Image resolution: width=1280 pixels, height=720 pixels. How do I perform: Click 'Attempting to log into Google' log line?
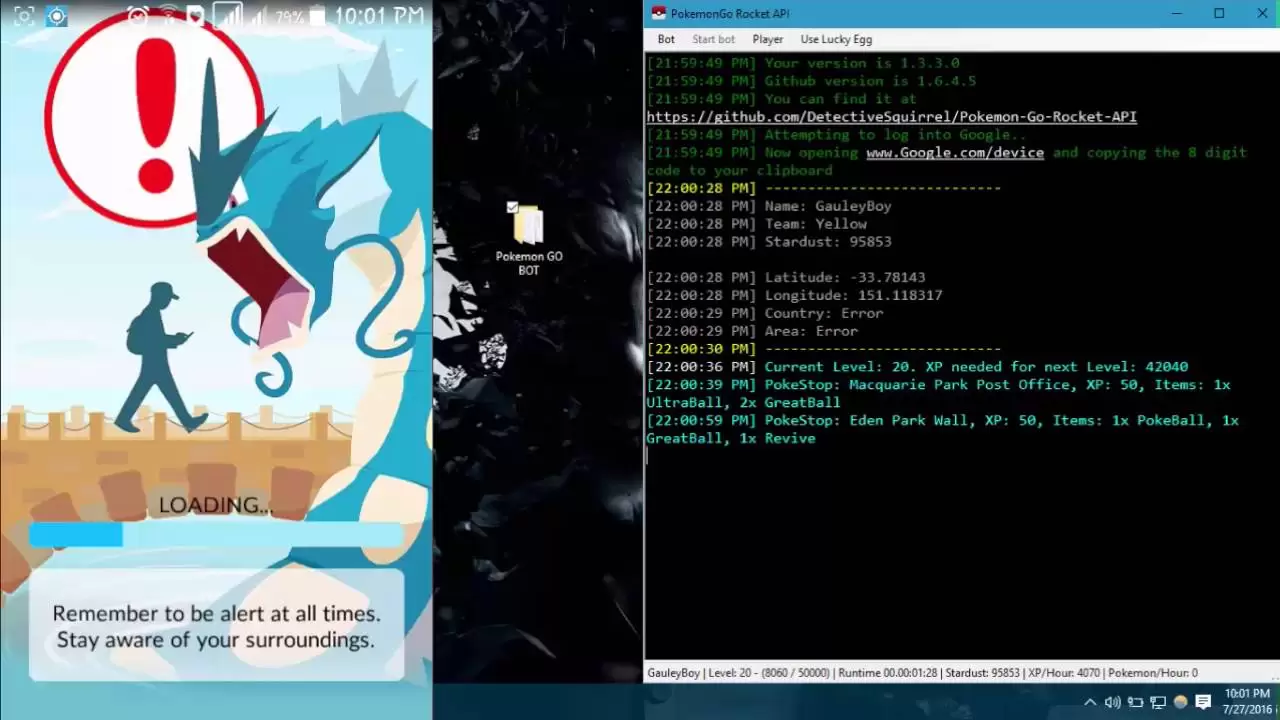point(836,135)
